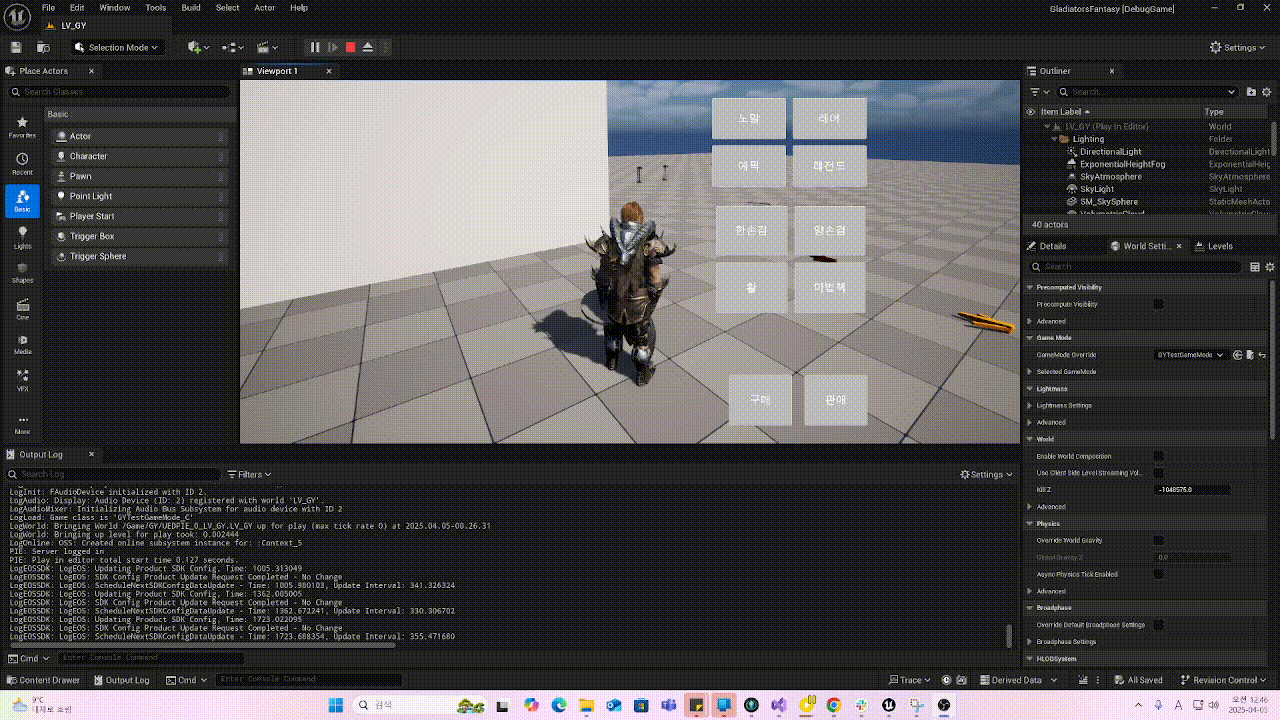Select the Shapes category in Place Actors

22,273
